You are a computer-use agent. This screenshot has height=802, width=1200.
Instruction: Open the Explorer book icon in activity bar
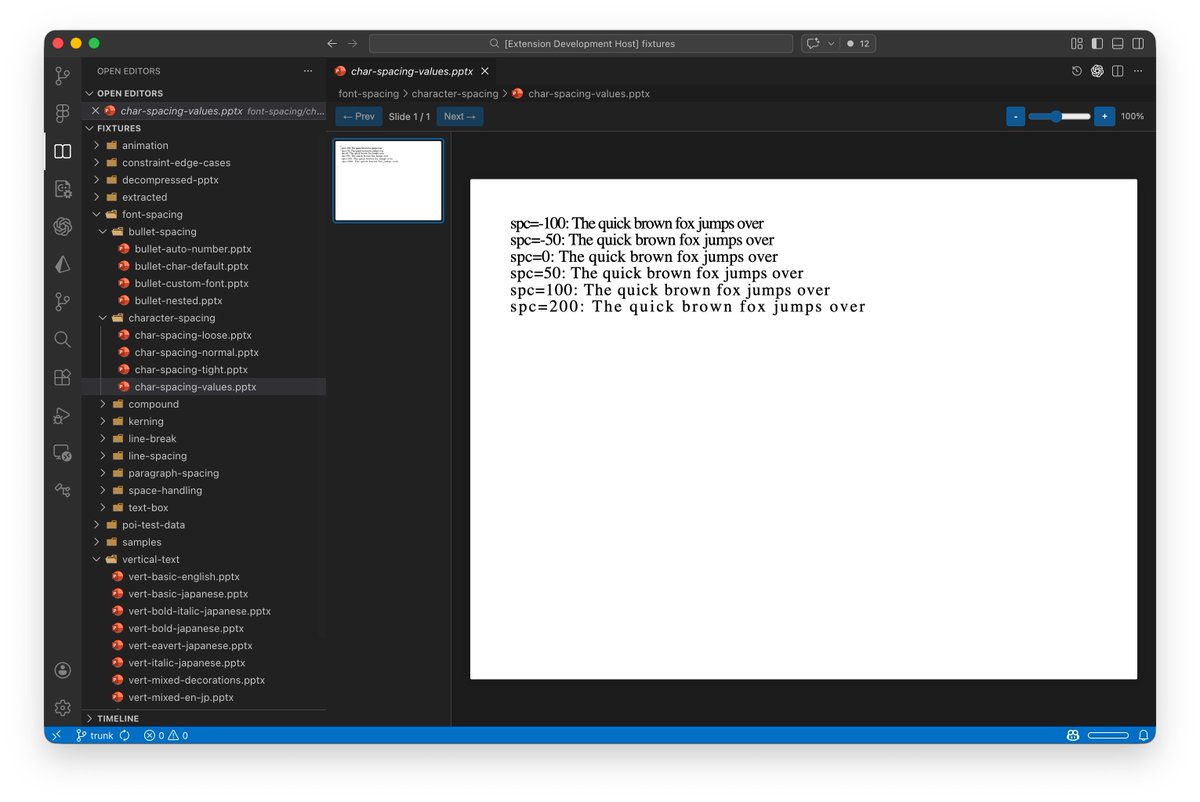coord(62,151)
